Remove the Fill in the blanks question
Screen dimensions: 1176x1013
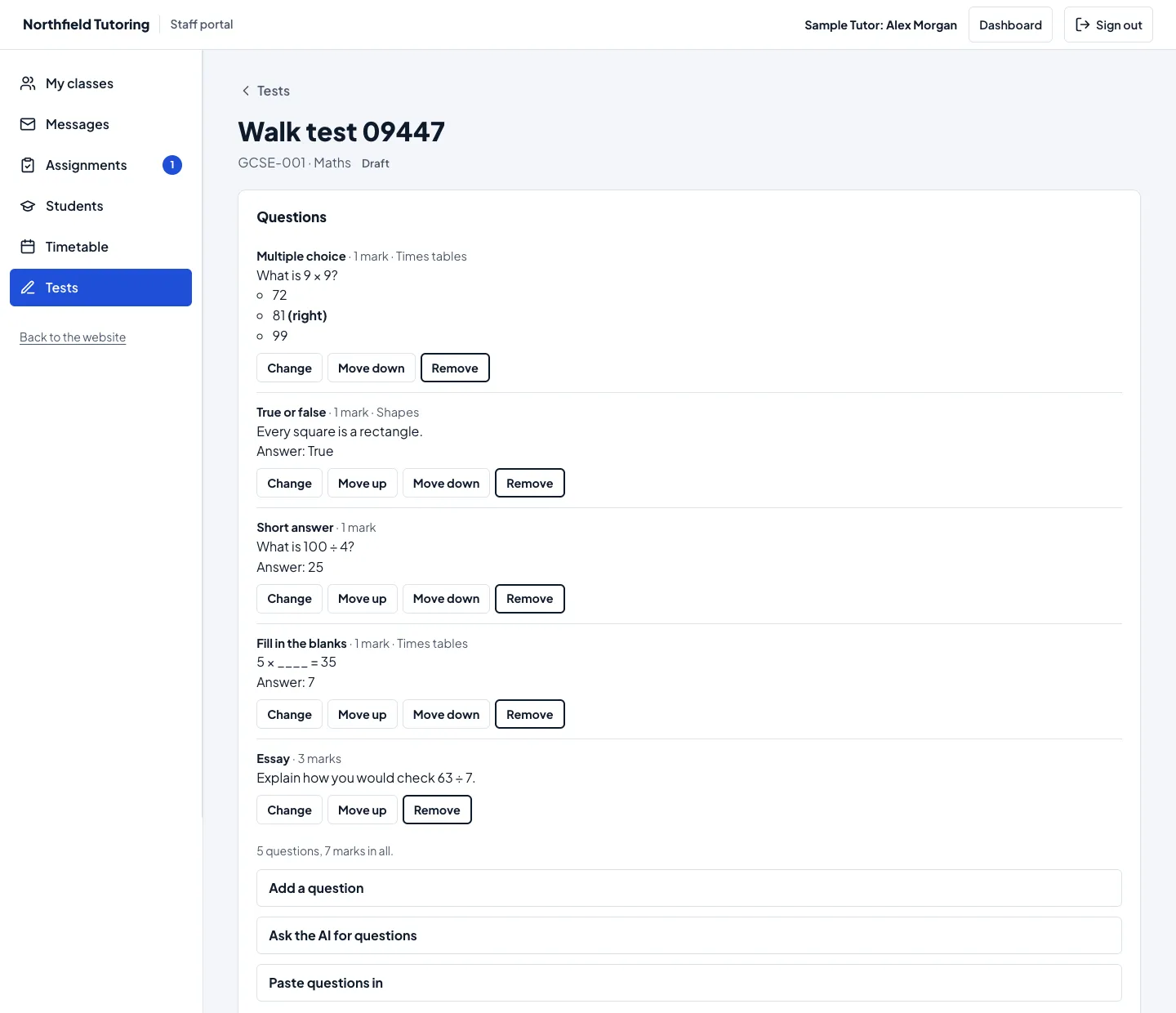(530, 714)
